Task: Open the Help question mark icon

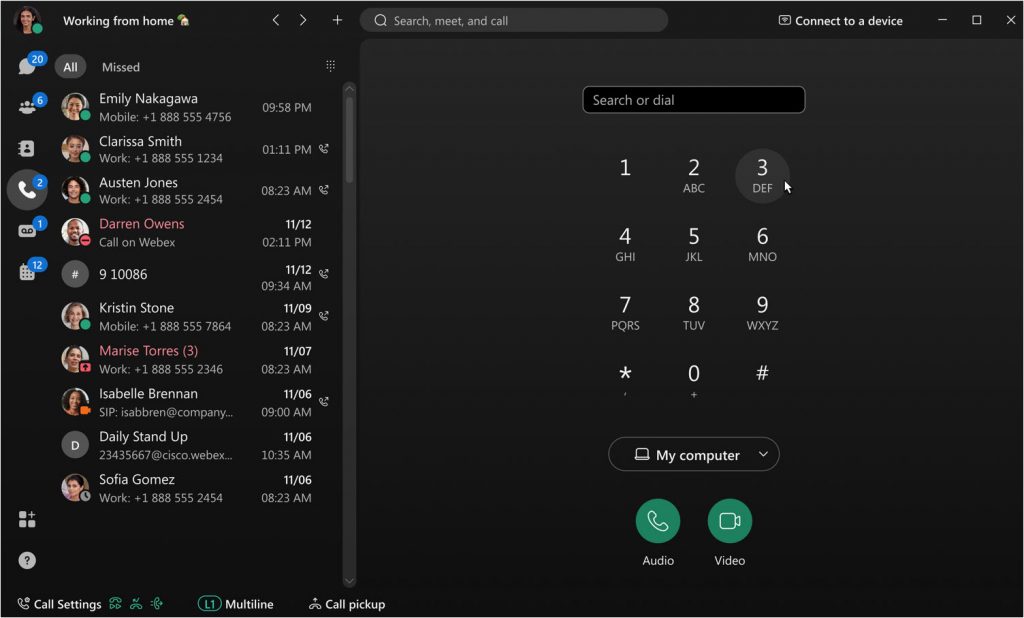Action: pyautogui.click(x=27, y=561)
